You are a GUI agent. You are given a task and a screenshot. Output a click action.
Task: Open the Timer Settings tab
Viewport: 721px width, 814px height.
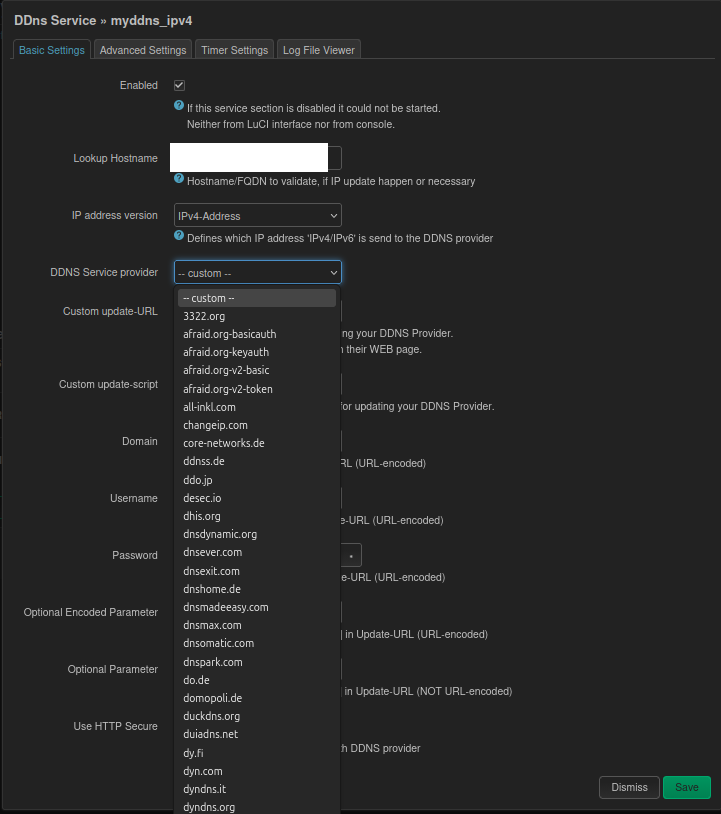(x=234, y=50)
